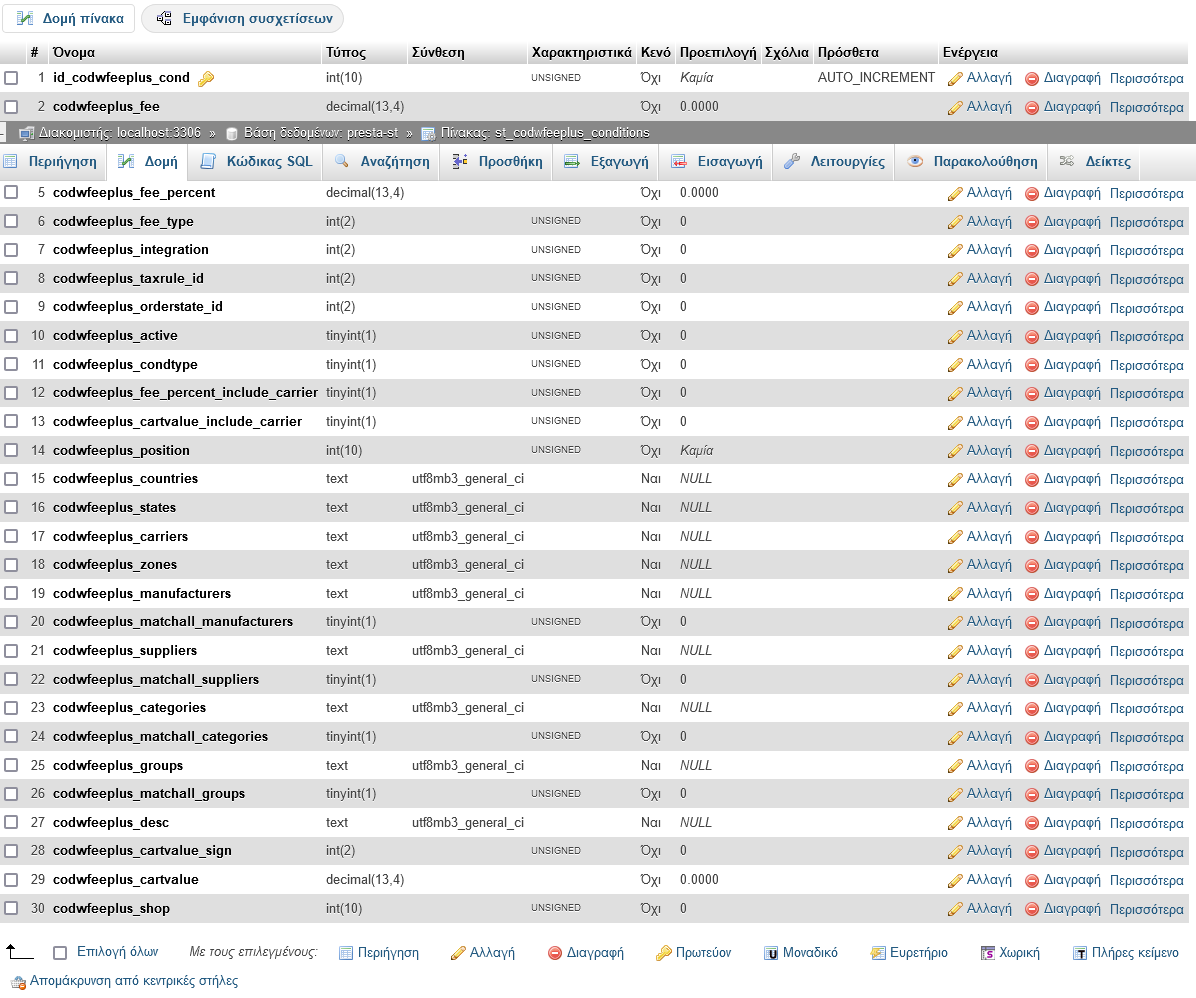Open the 'Κώδικας SQL' tab
Viewport: 1196px width, 998px height.
(x=257, y=162)
